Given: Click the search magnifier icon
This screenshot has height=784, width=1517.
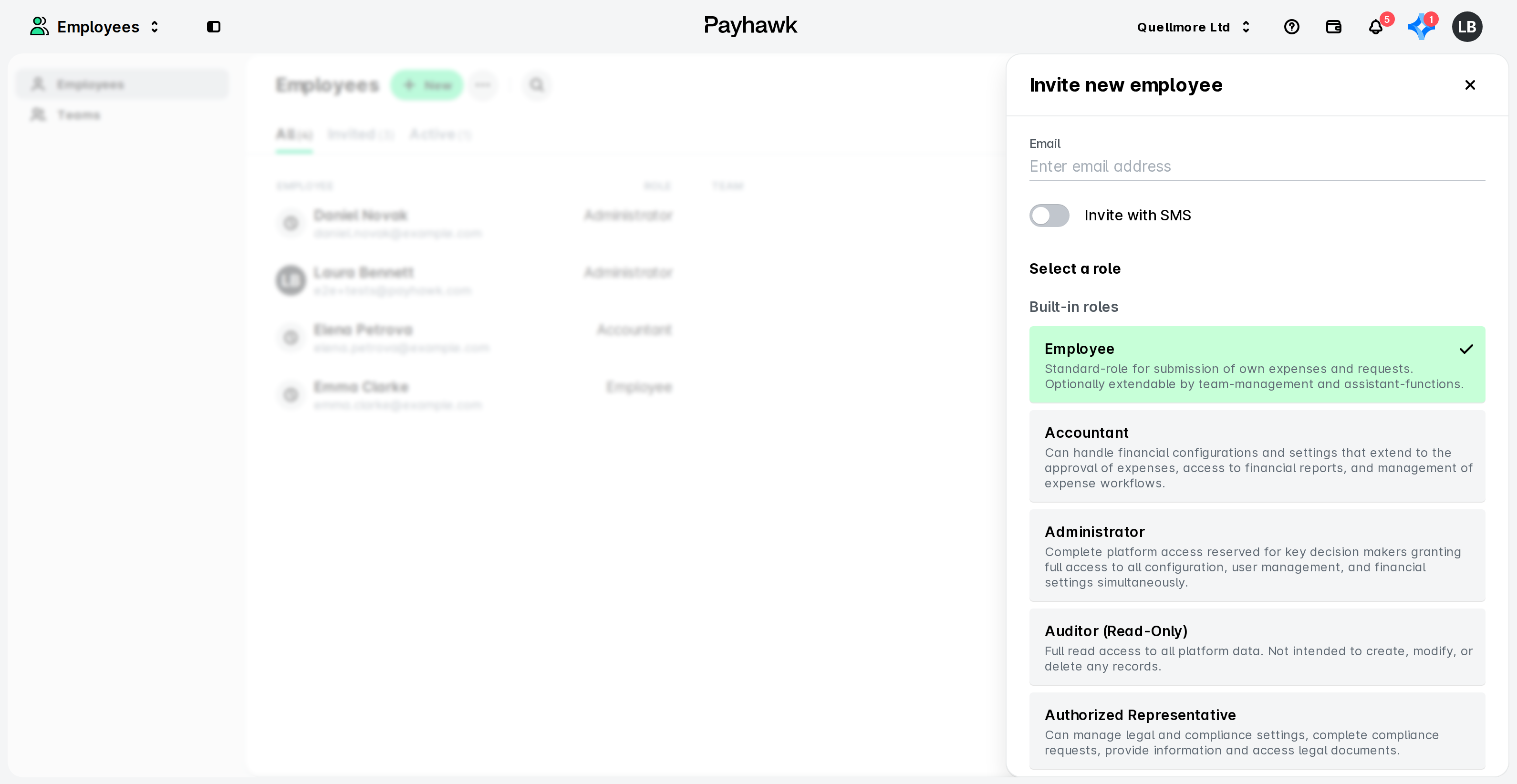Looking at the screenshot, I should (x=537, y=85).
